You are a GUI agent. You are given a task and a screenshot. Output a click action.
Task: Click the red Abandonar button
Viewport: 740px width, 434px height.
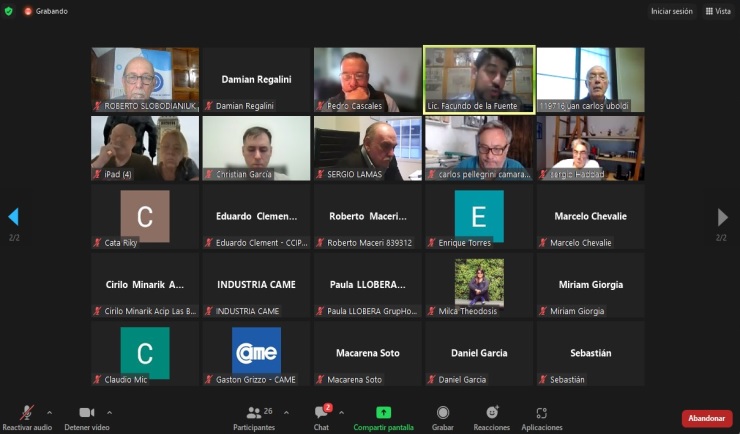click(706, 418)
